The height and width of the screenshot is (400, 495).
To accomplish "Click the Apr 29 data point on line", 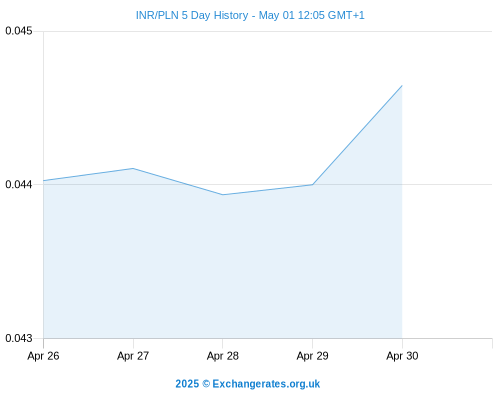I will click(312, 184).
